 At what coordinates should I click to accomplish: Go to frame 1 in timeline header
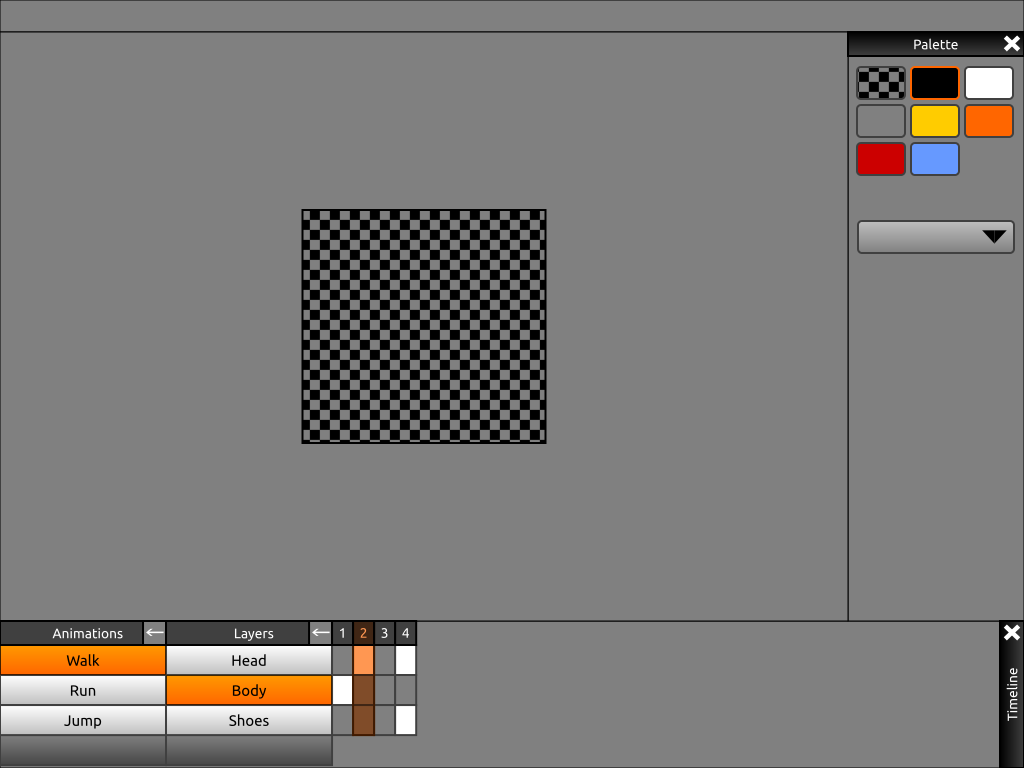342,633
